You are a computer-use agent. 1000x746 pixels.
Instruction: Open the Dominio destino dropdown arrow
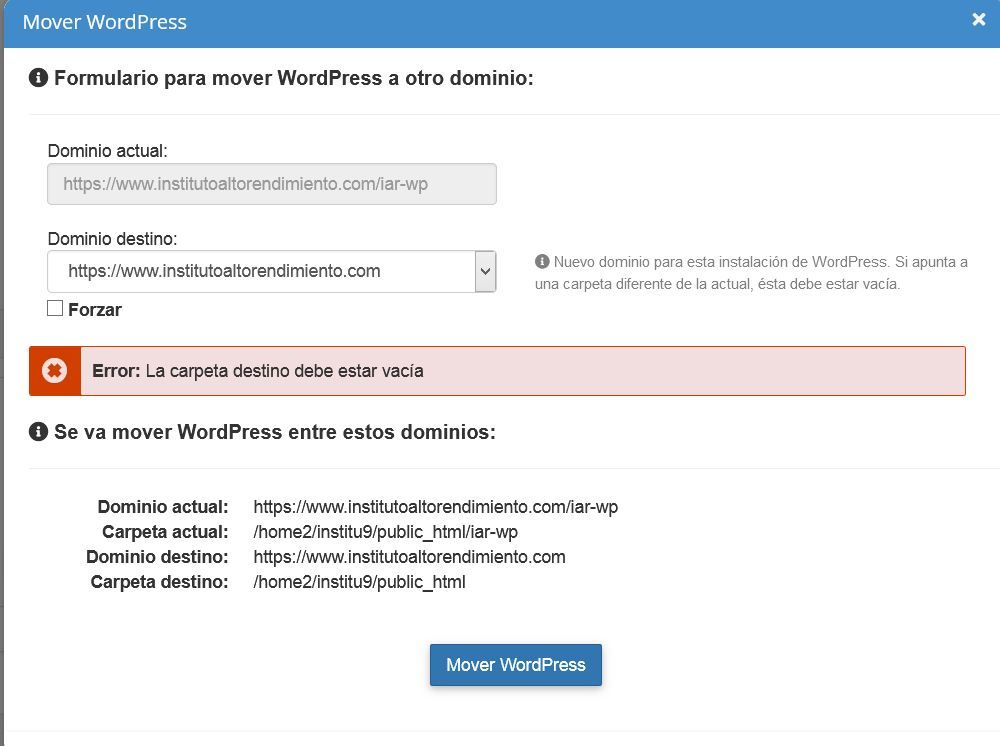pyautogui.click(x=485, y=272)
